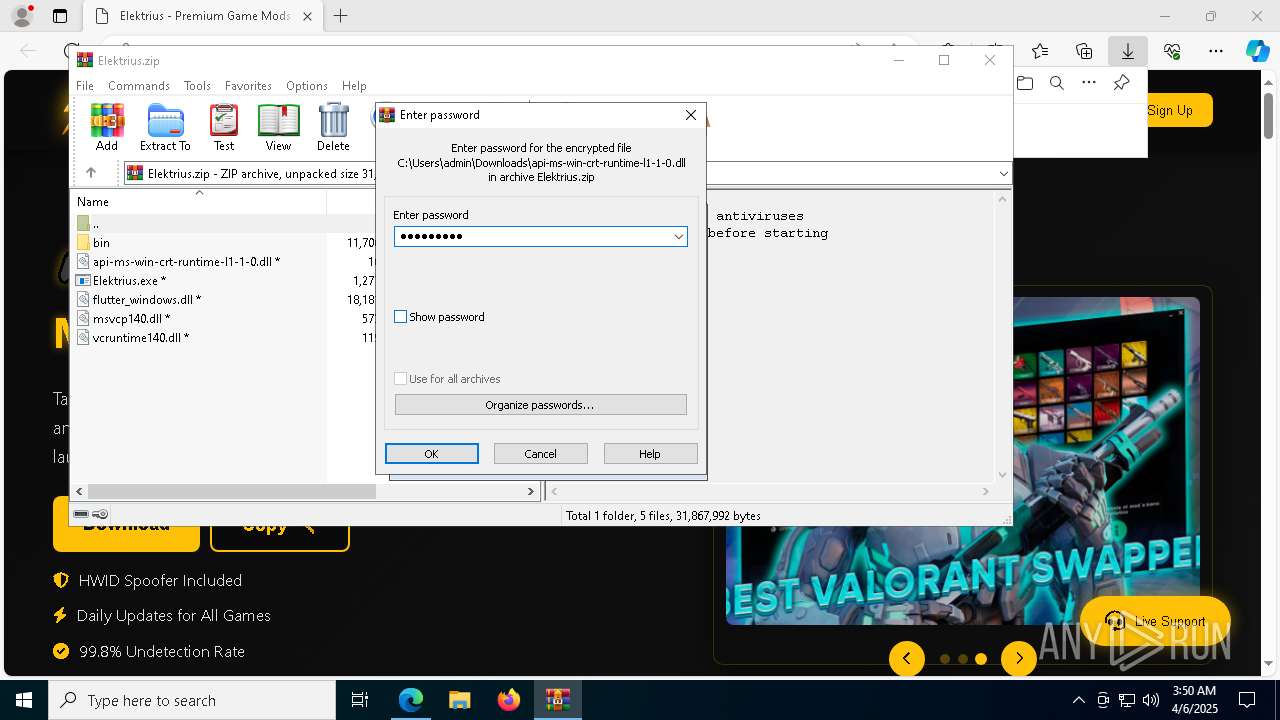1280x720 pixels.
Task: Cancel the password dialog
Action: [x=540, y=454]
